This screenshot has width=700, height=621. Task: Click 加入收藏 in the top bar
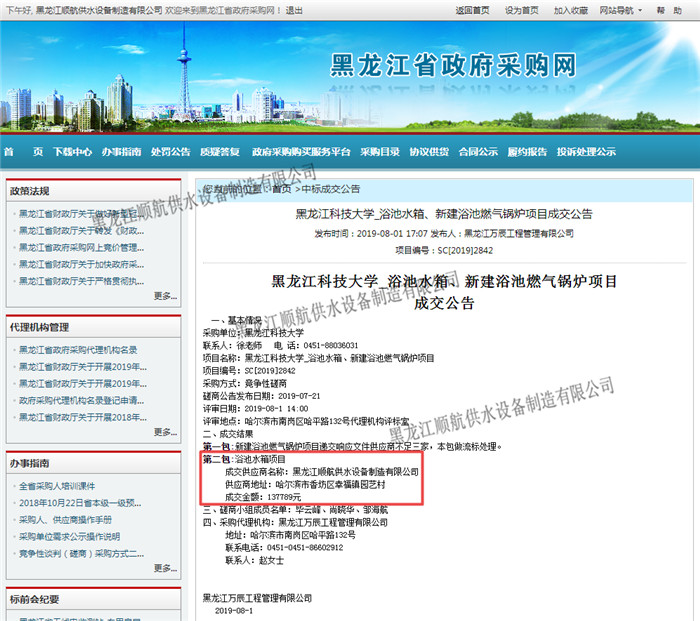(x=571, y=10)
